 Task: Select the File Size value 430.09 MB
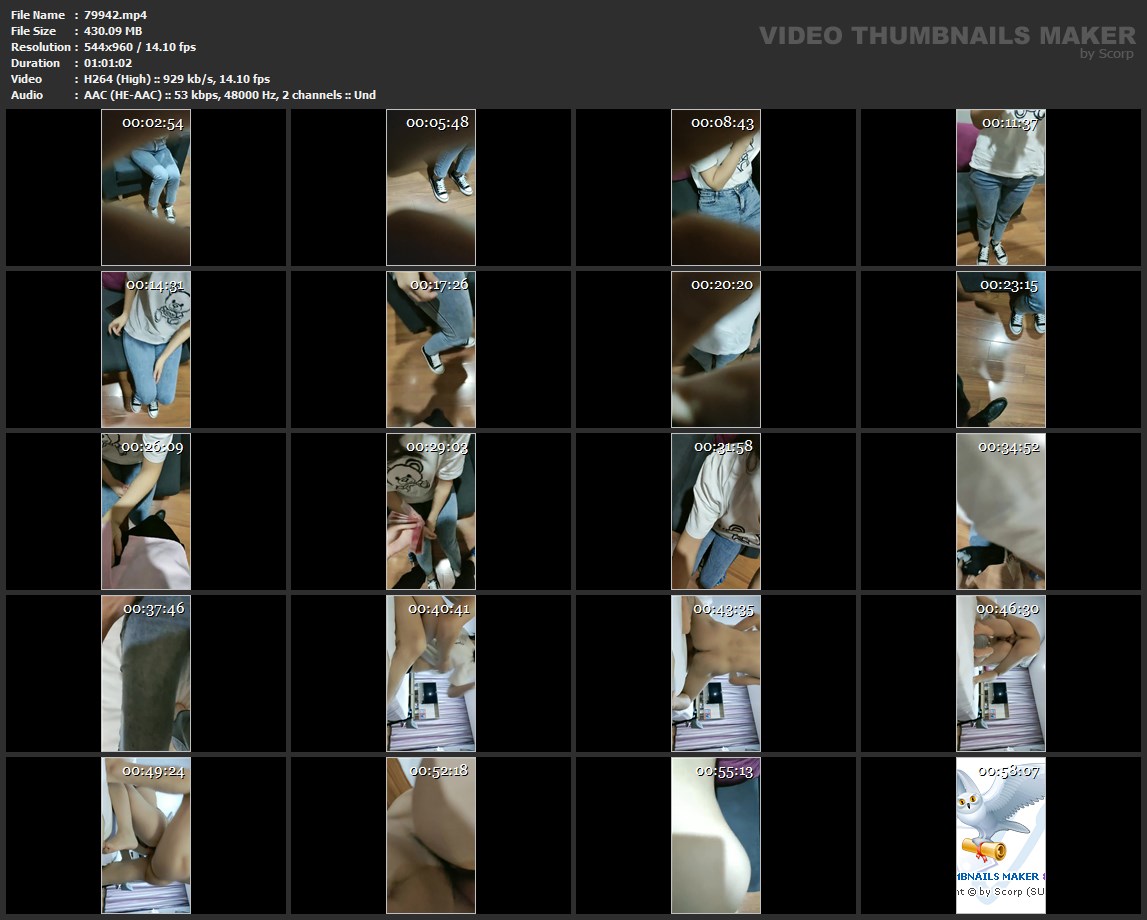click(x=113, y=31)
